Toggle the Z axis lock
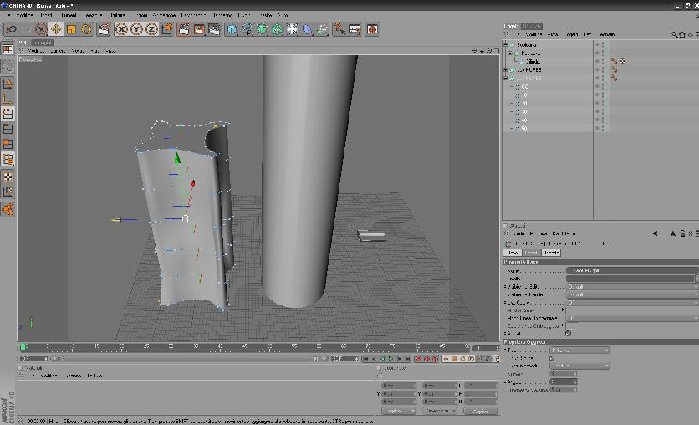The height and width of the screenshot is (425, 699). tap(152, 29)
